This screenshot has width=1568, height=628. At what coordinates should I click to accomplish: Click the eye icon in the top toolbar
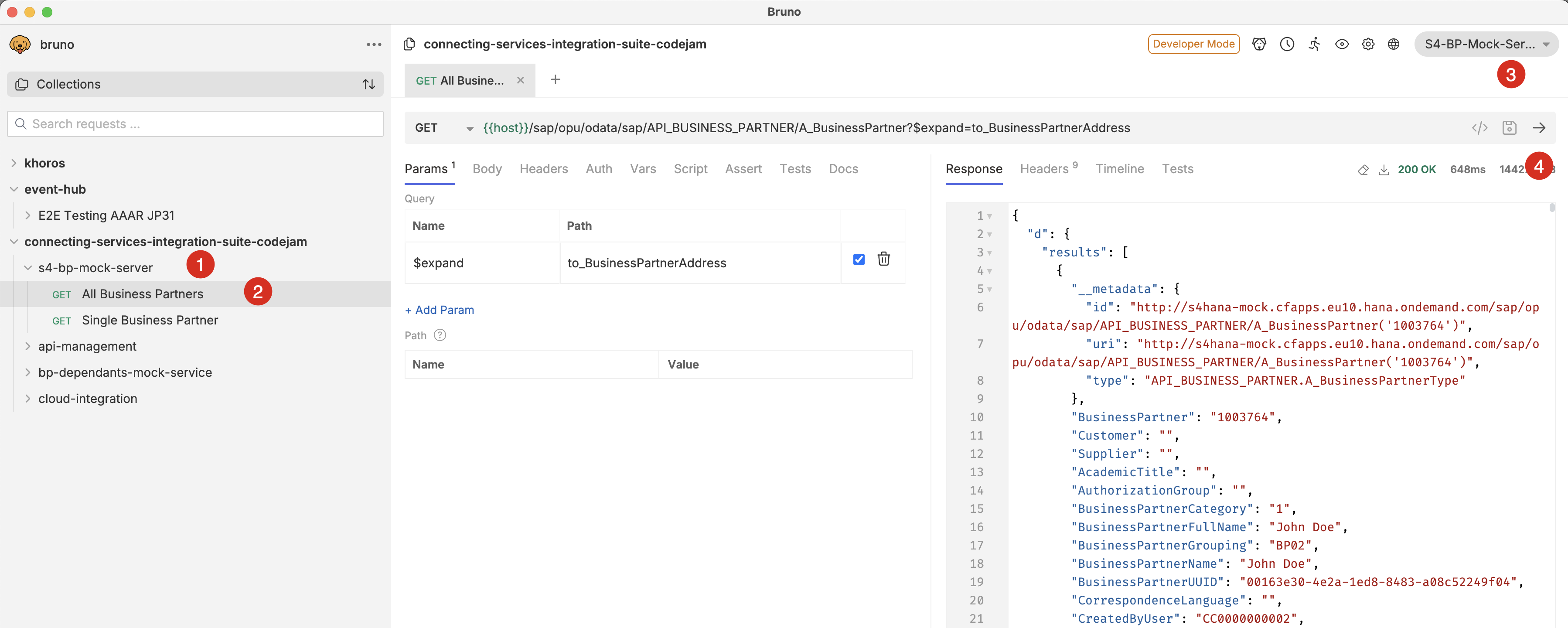pos(1342,44)
